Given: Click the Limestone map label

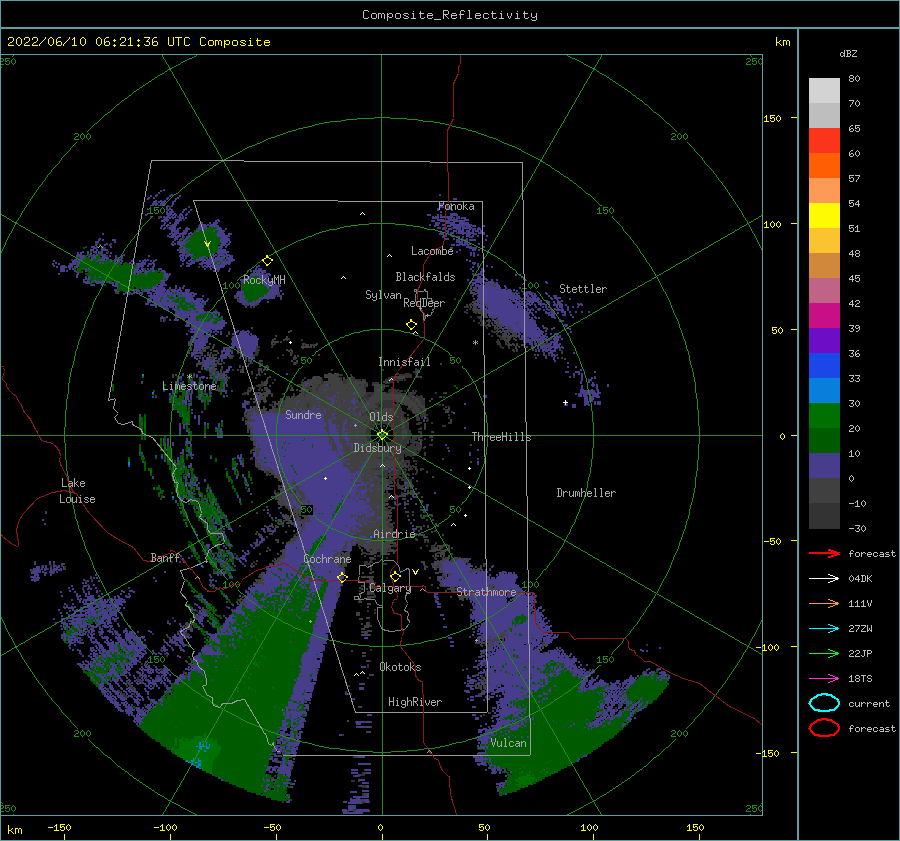Looking at the screenshot, I should point(189,386).
